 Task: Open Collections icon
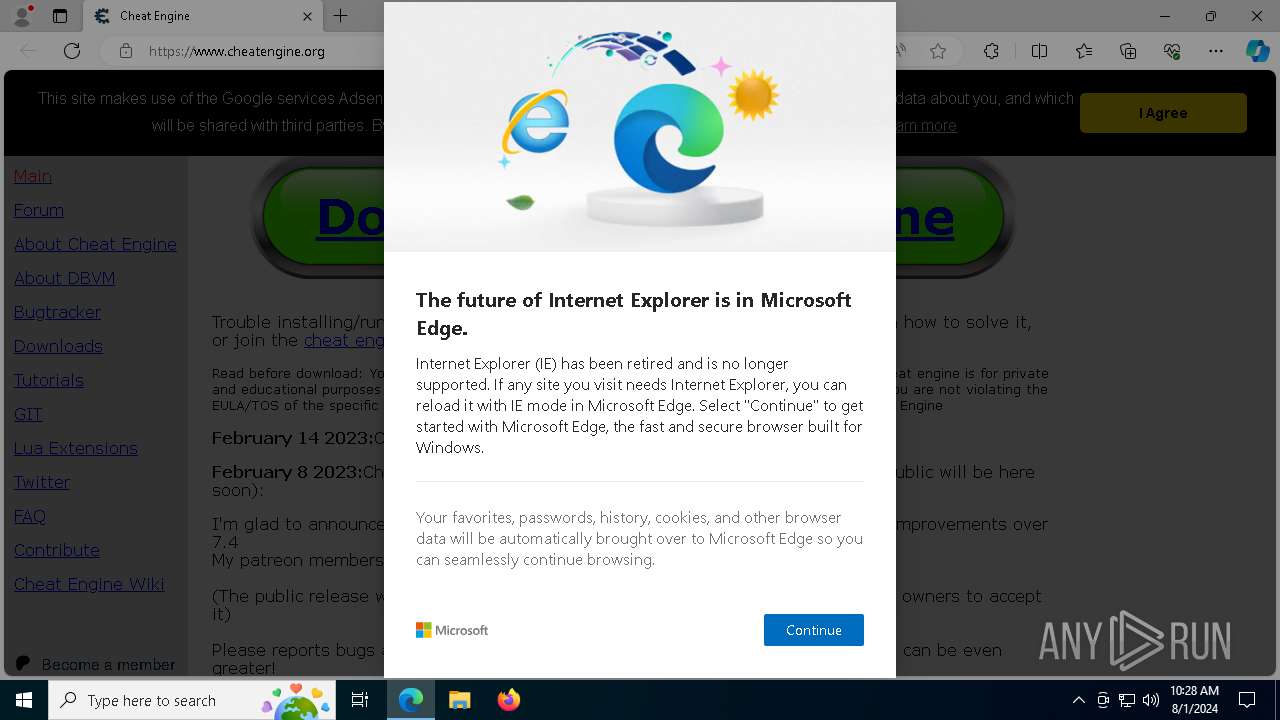[1128, 51]
